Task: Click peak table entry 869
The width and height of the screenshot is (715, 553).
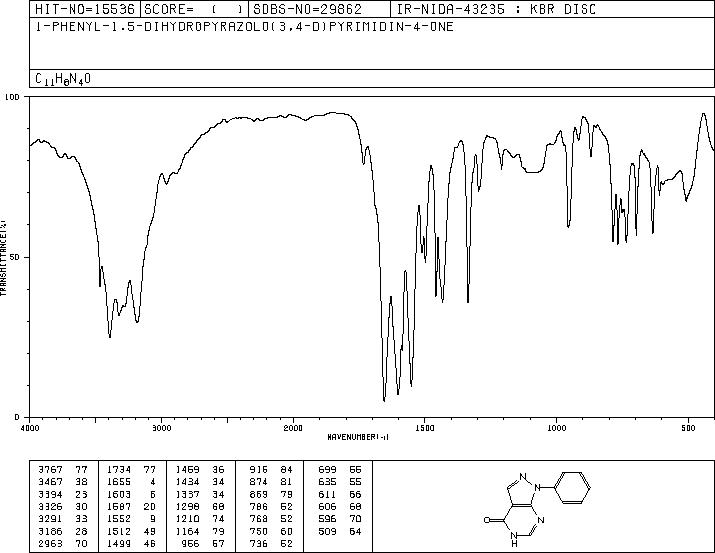Action: pos(259,494)
